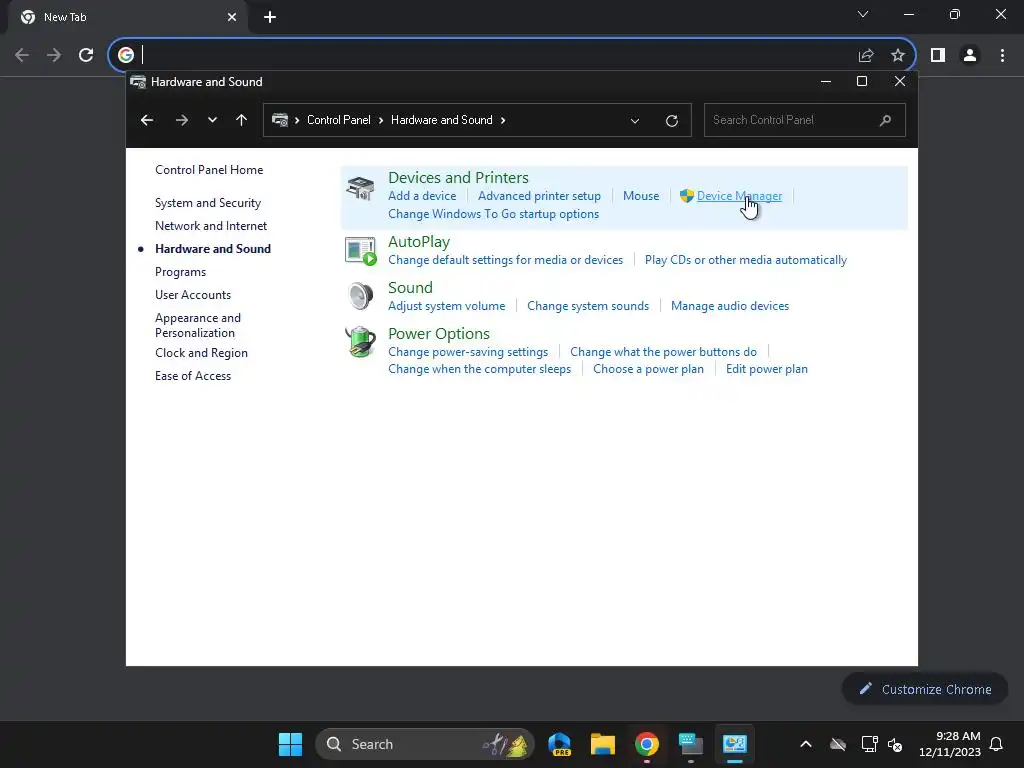1024x768 pixels.
Task: Expand chevron before Control Panel breadcrumb
Action: click(297, 120)
